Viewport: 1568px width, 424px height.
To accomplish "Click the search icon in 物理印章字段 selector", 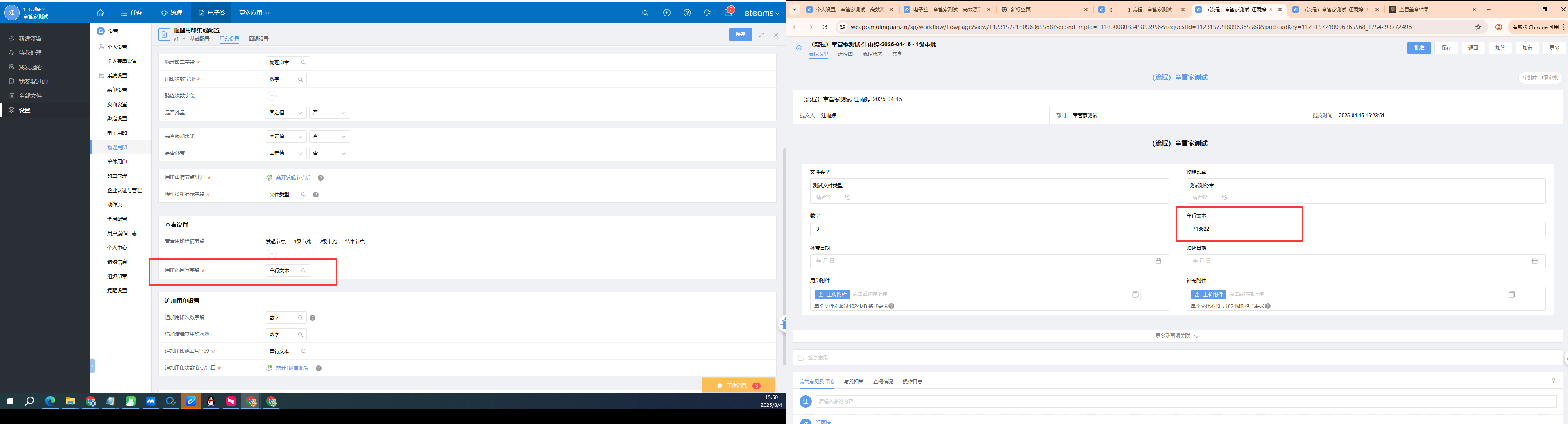I will (304, 63).
